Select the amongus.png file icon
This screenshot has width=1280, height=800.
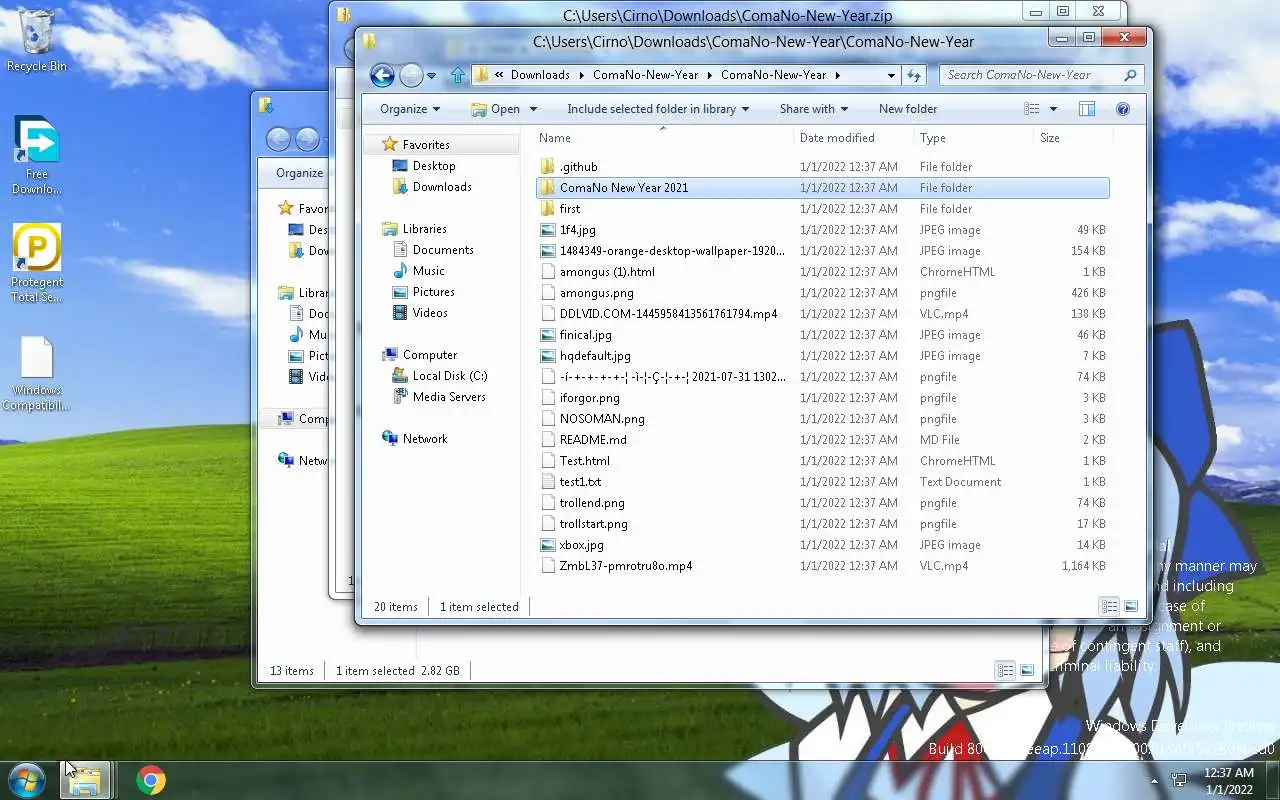pyautogui.click(x=547, y=293)
